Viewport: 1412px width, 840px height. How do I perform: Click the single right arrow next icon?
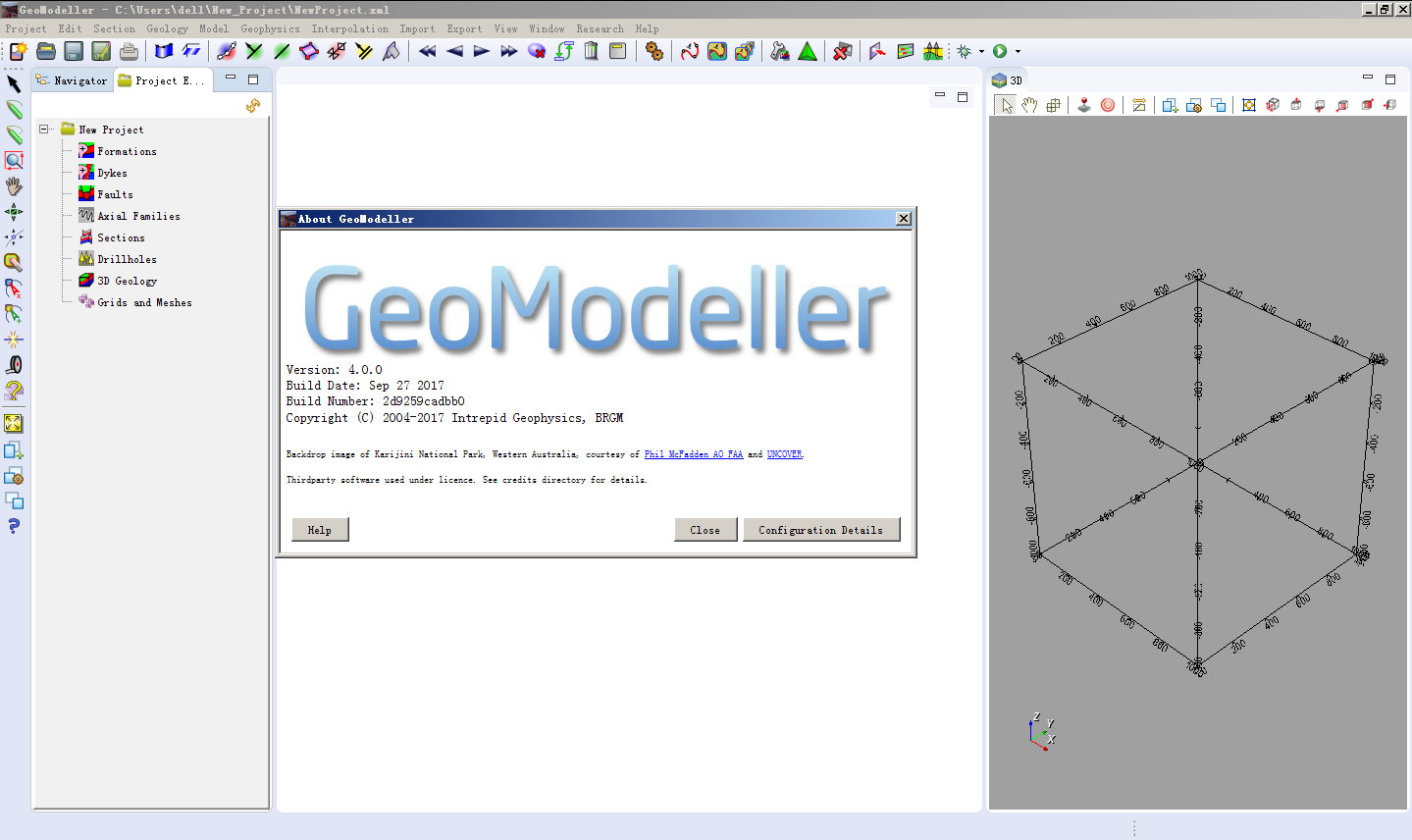(482, 51)
